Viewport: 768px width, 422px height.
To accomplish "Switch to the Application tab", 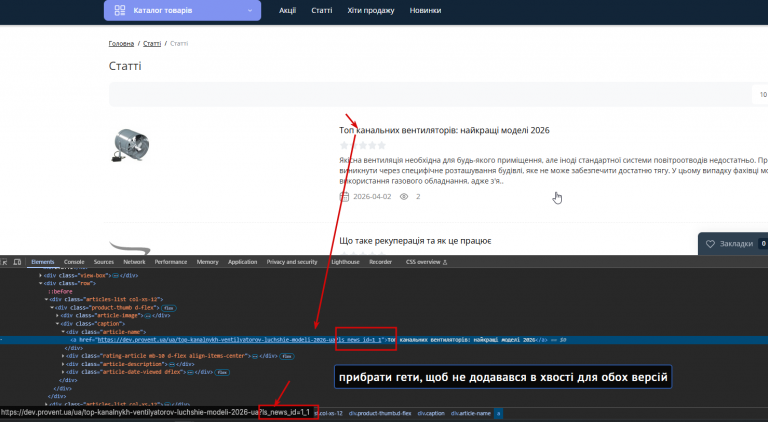I will (x=242, y=262).
